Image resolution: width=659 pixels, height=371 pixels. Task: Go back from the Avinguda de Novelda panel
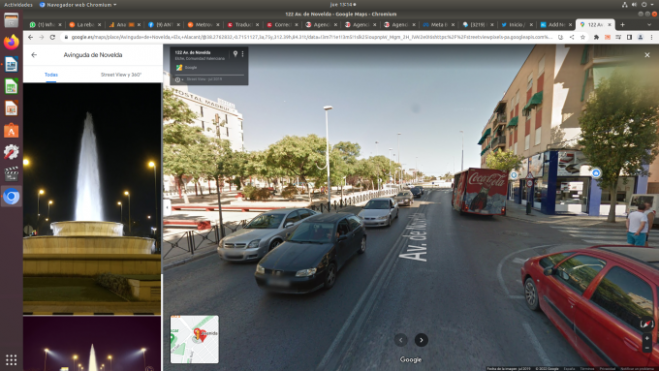pos(34,55)
